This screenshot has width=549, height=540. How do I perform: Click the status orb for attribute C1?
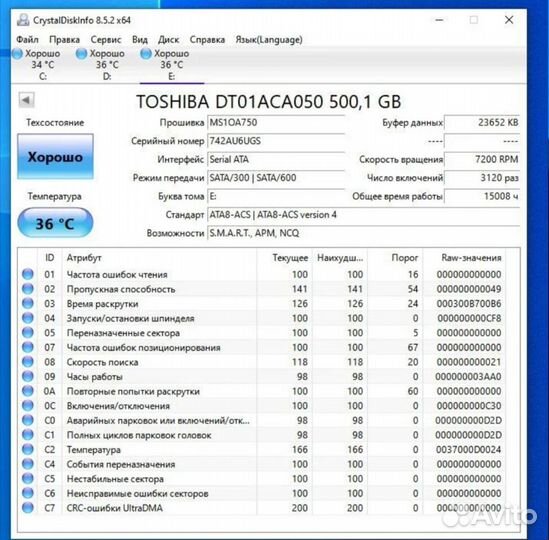click(28, 435)
